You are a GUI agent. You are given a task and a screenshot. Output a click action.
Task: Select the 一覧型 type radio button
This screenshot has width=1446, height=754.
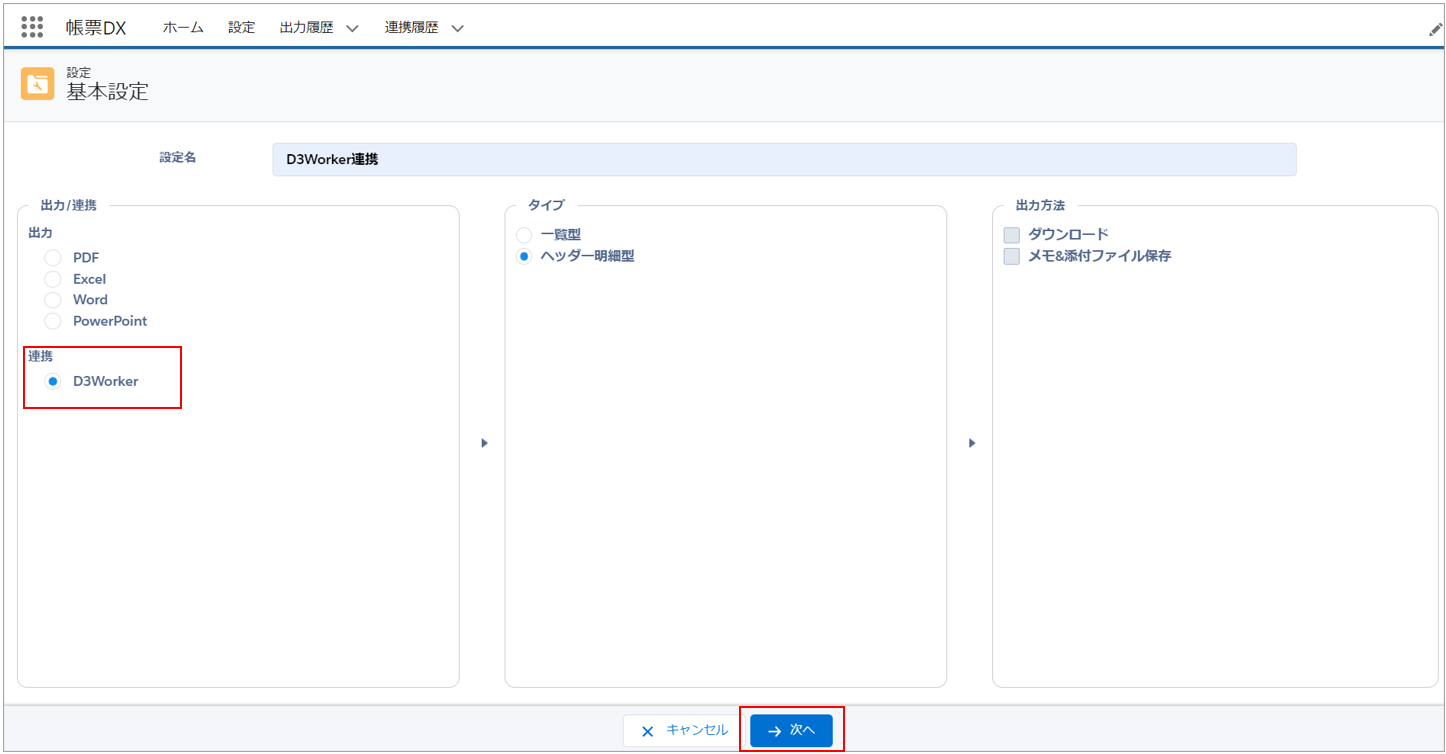coord(523,235)
